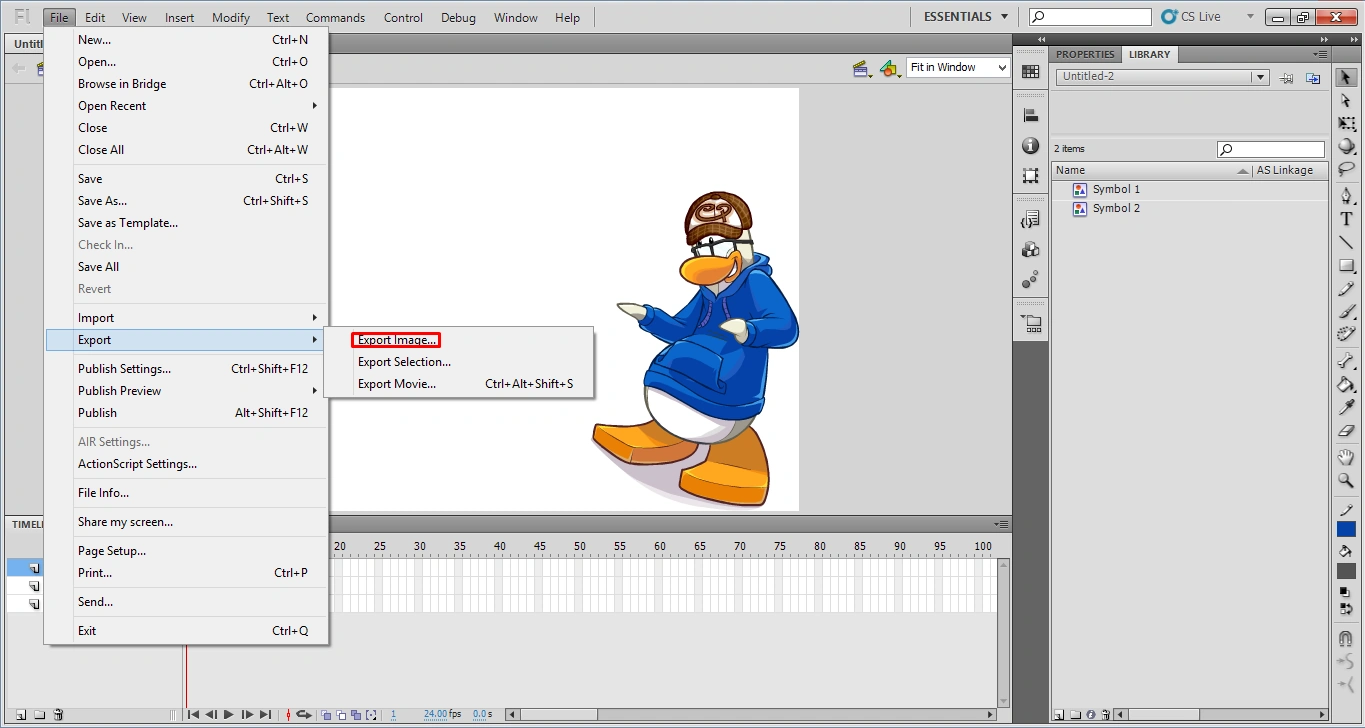
Task: Select the Eyedropper tool
Action: pos(1346,407)
